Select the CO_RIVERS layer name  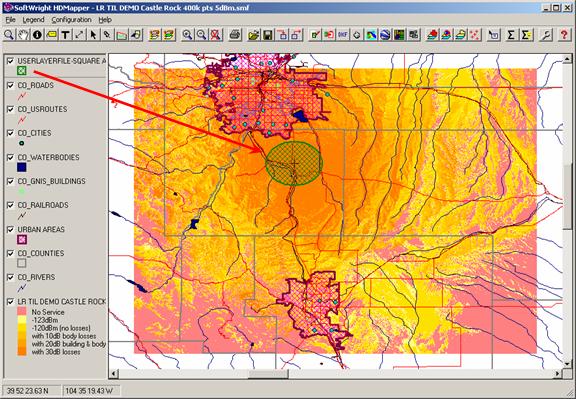pyautogui.click(x=36, y=277)
